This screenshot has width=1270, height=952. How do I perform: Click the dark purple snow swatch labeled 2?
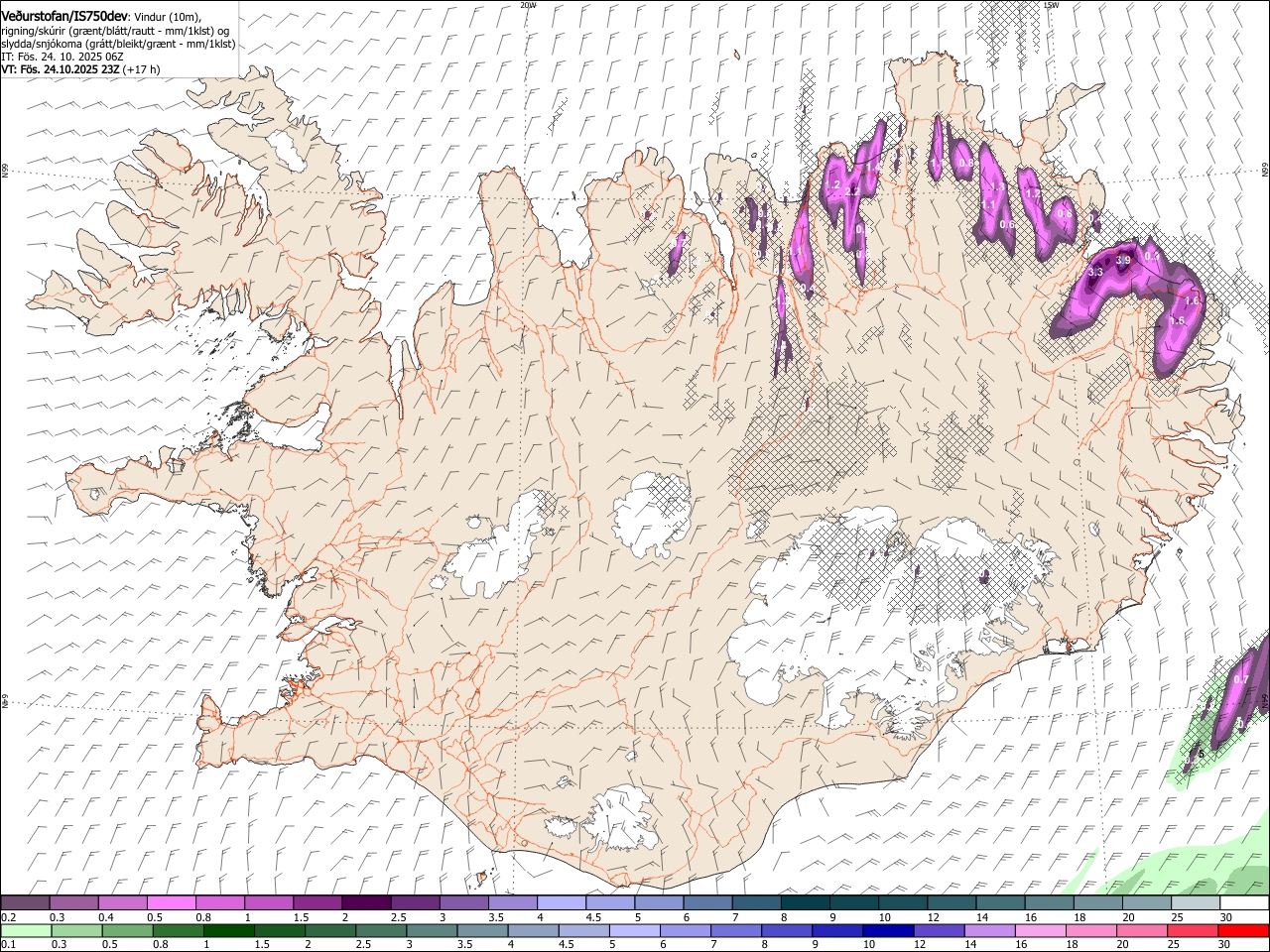coord(365,902)
